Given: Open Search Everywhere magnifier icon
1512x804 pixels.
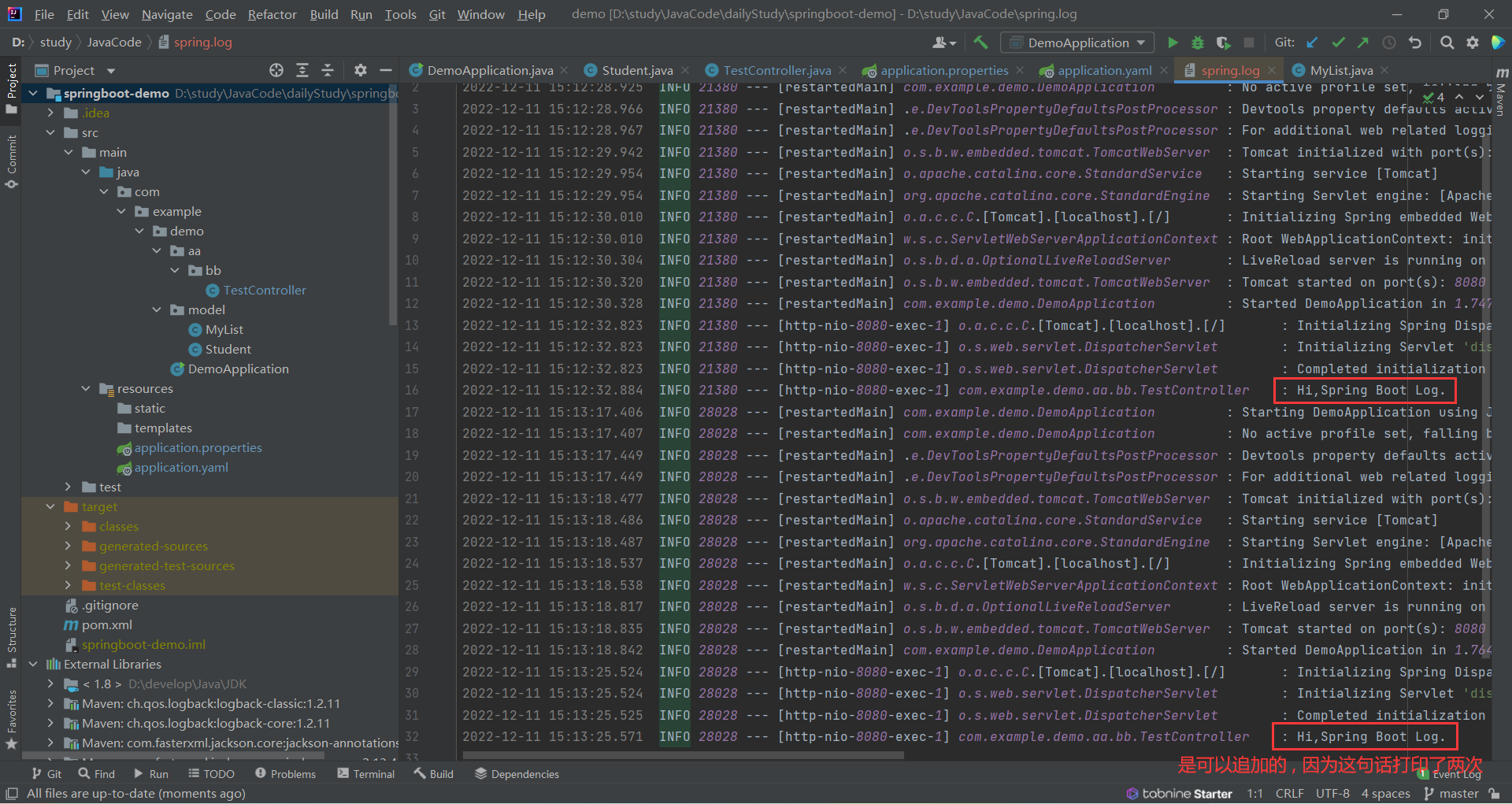Looking at the screenshot, I should pos(1447,43).
